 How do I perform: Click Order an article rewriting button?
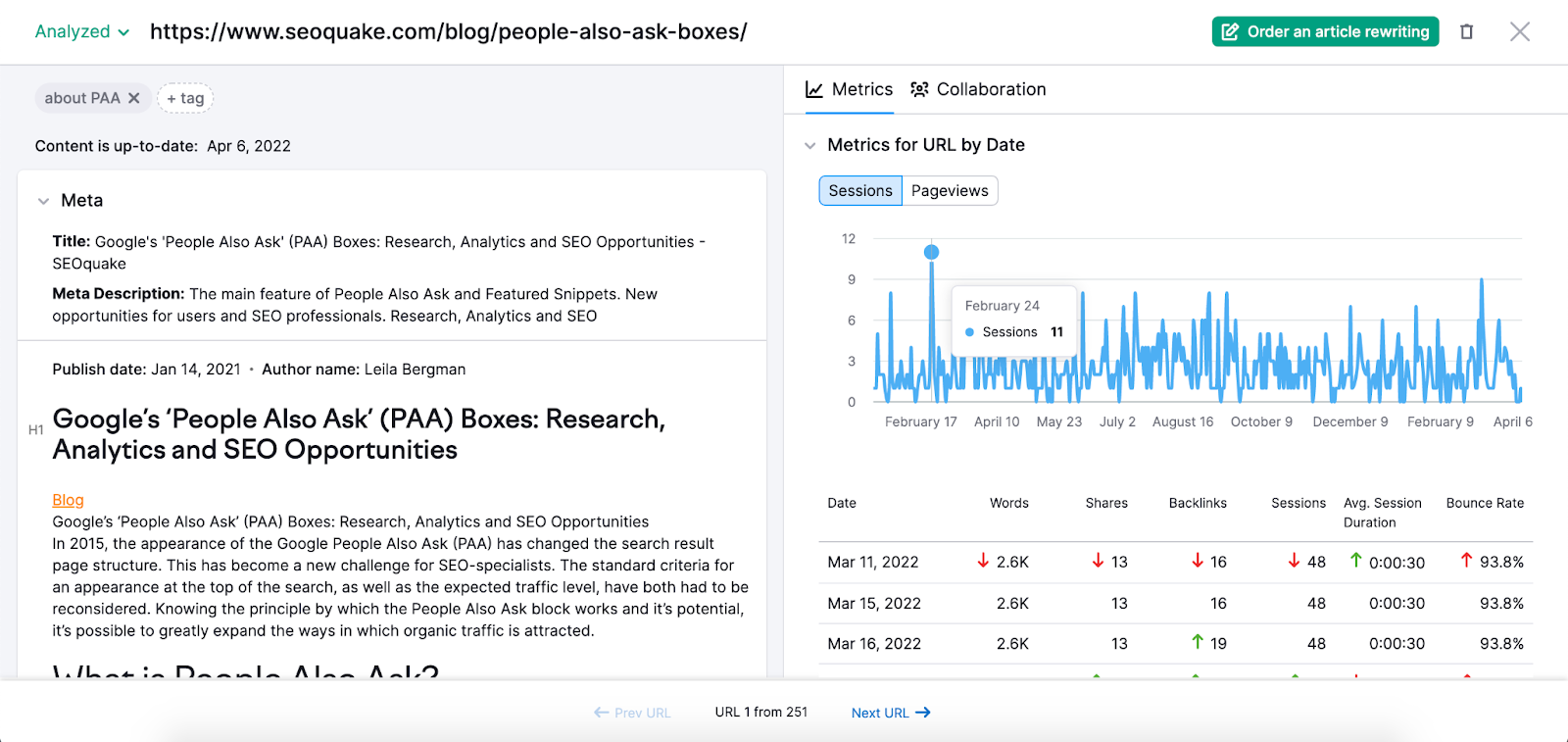1325,31
